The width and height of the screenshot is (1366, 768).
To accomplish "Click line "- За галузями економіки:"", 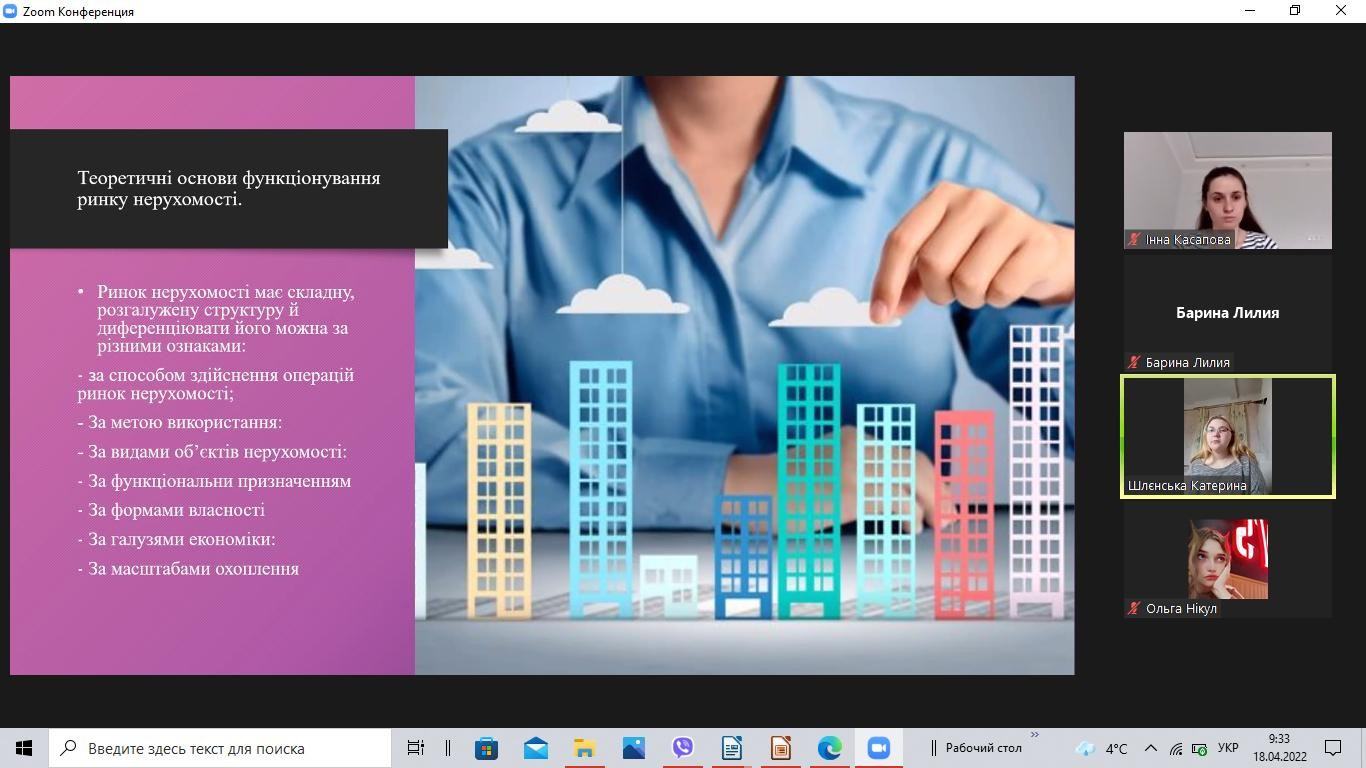I will click(x=176, y=539).
